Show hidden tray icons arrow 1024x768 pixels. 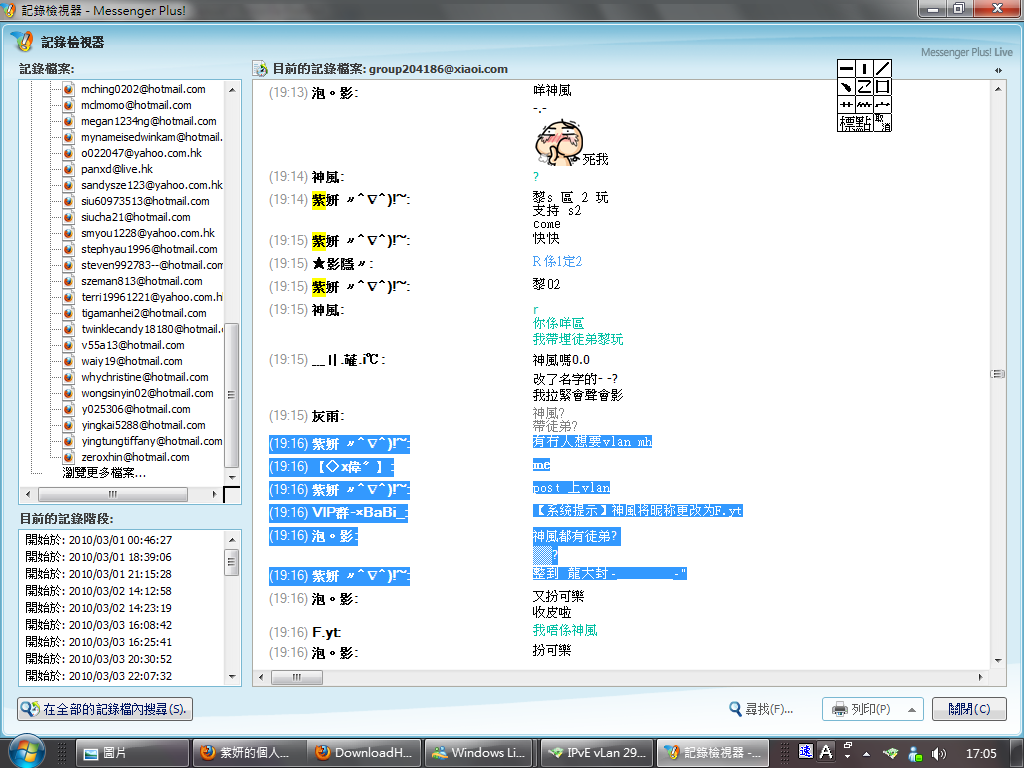[x=867, y=754]
